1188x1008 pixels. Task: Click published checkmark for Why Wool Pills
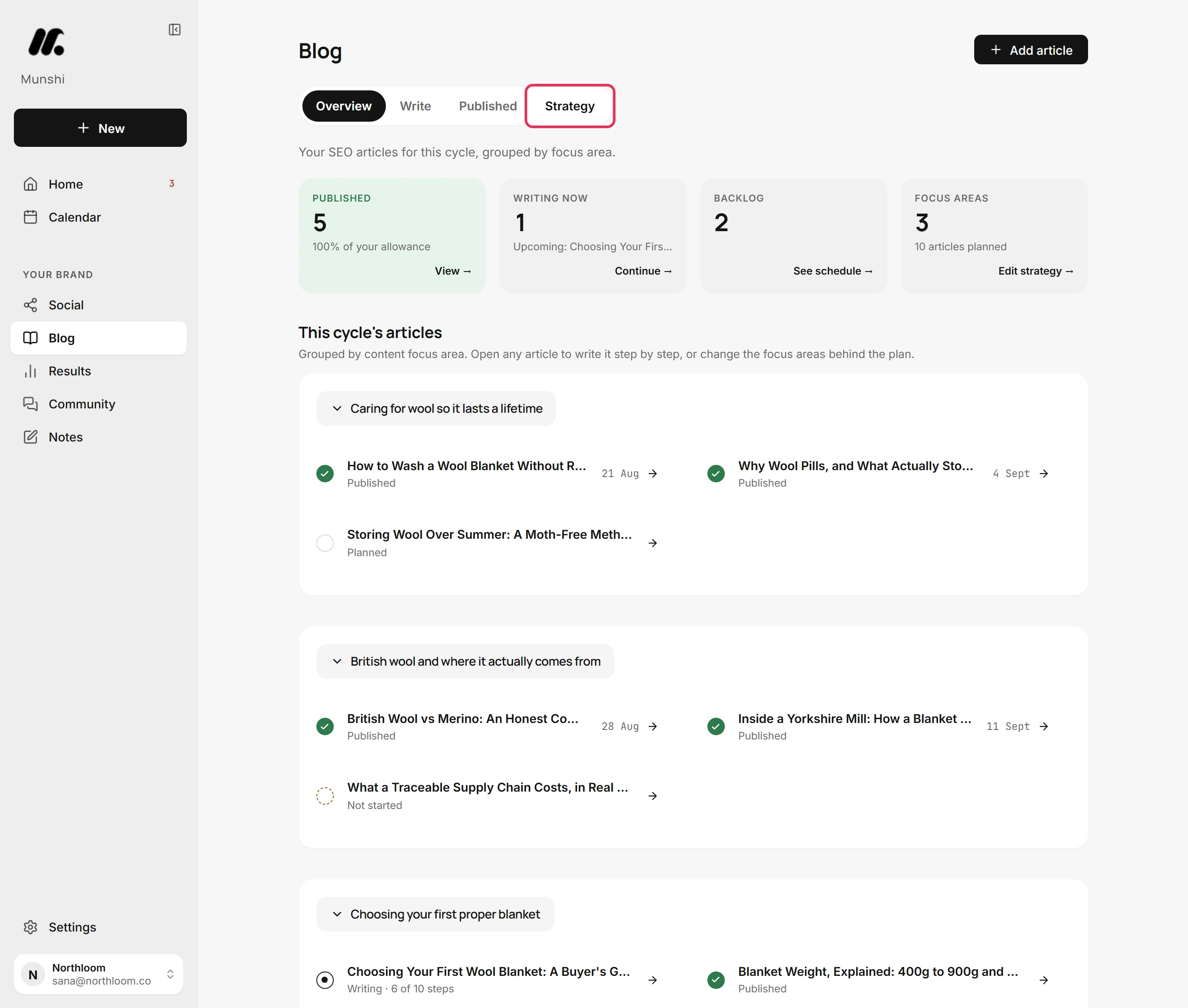(716, 474)
